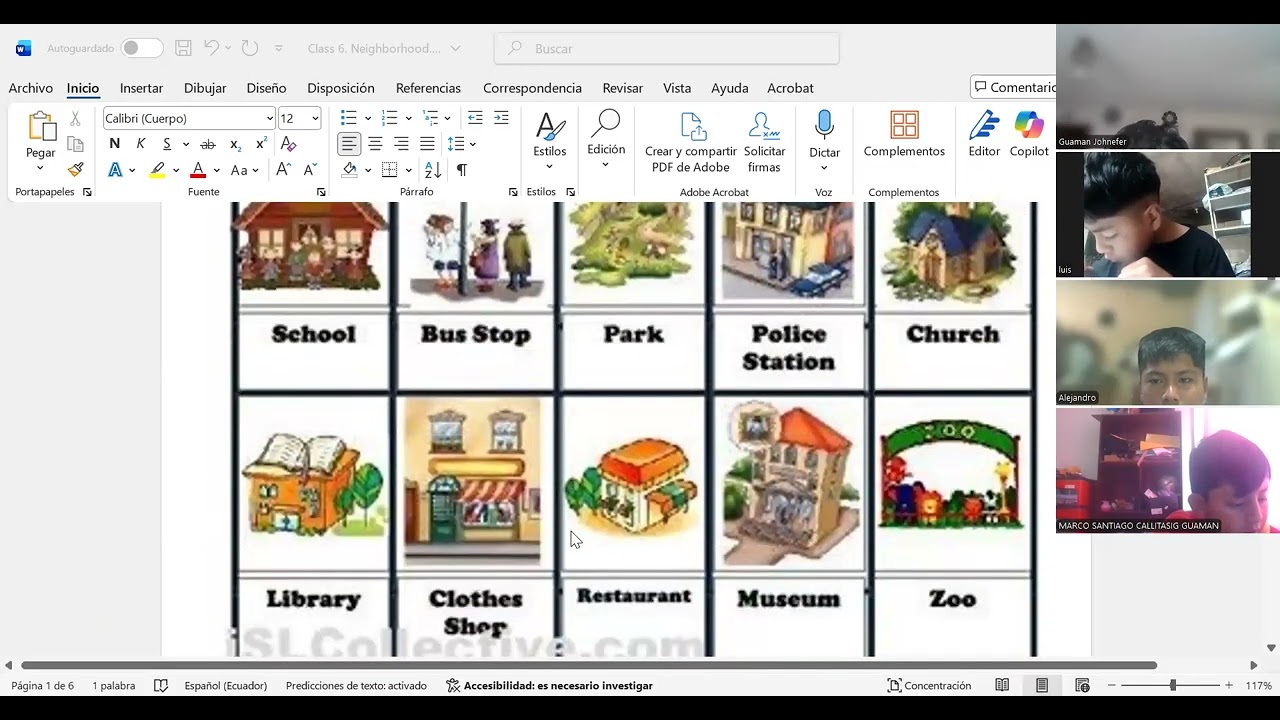Apply bold with the N button
This screenshot has width=1280, height=720.
(x=114, y=144)
